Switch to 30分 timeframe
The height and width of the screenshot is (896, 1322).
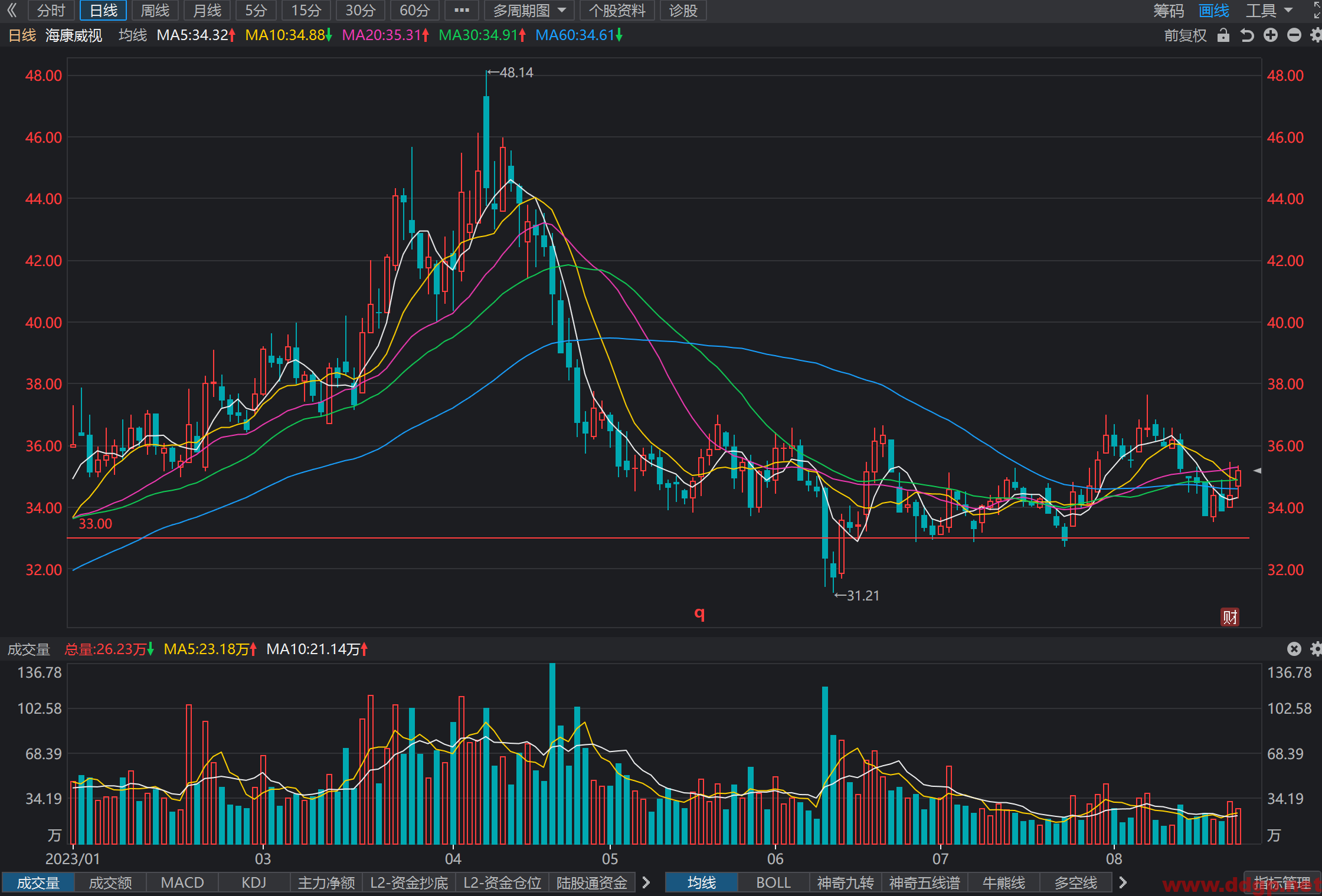point(361,10)
